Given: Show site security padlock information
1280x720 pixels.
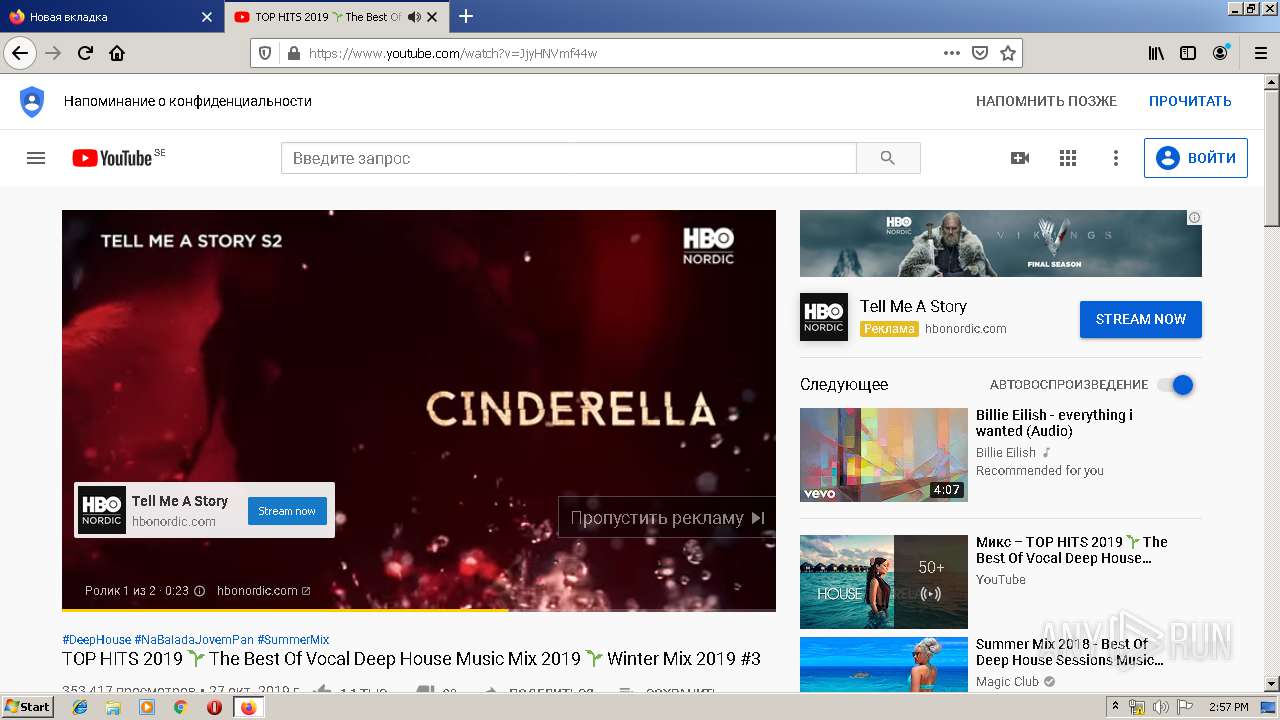Looking at the screenshot, I should (x=293, y=53).
